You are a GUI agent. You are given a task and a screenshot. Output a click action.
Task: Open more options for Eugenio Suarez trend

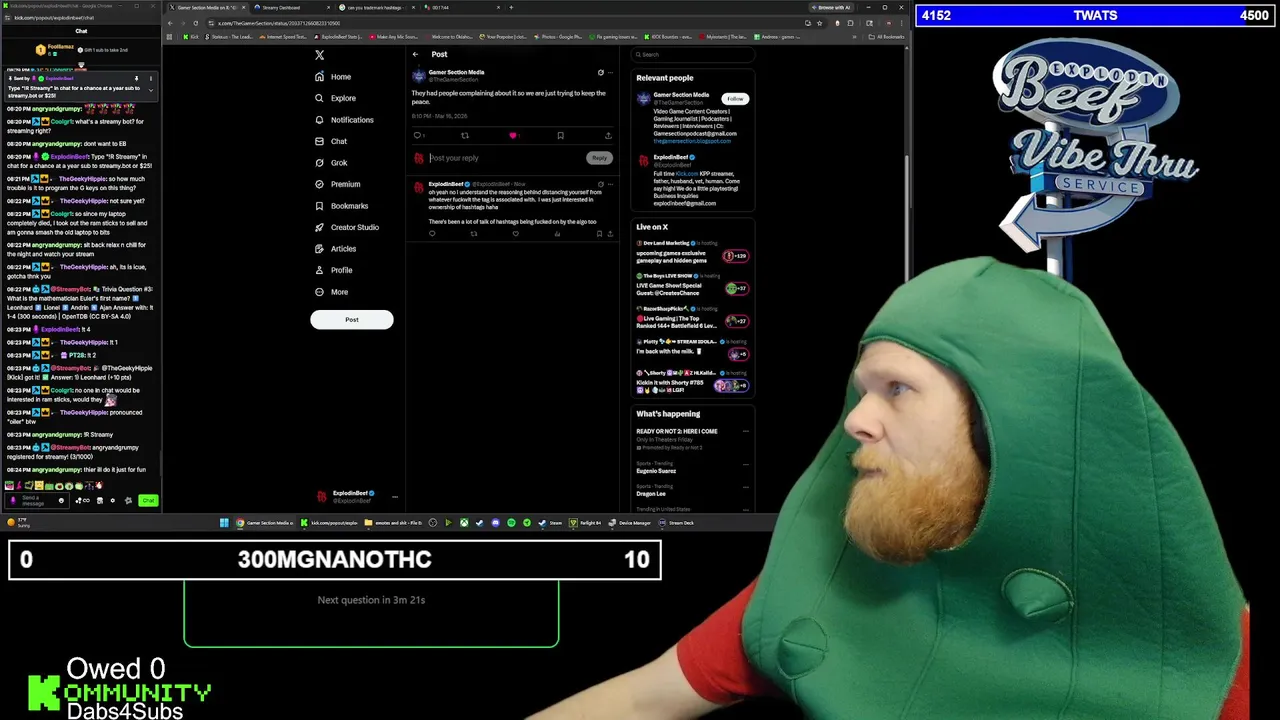pos(745,465)
